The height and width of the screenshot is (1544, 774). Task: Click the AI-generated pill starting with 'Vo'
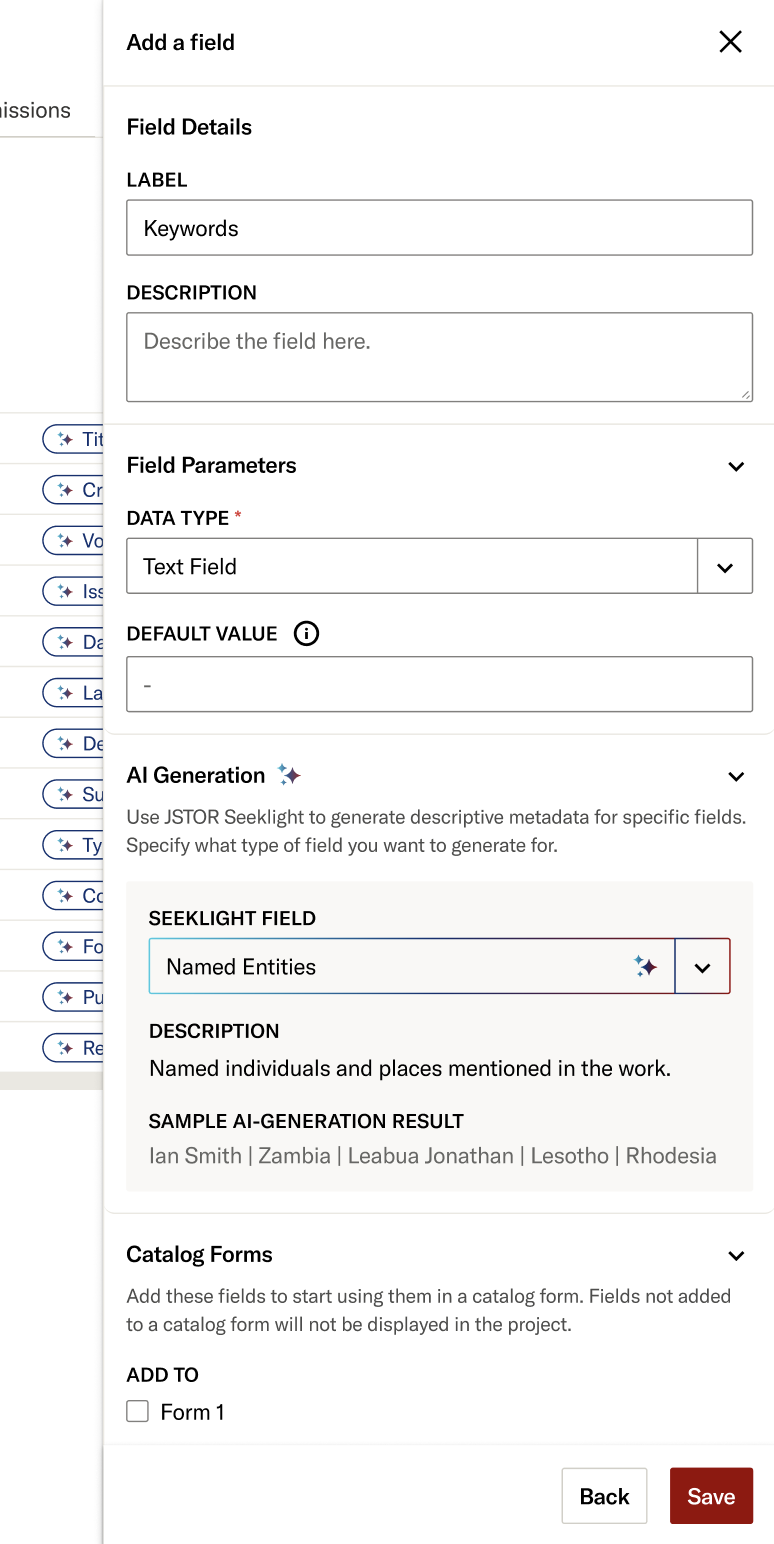(74, 541)
